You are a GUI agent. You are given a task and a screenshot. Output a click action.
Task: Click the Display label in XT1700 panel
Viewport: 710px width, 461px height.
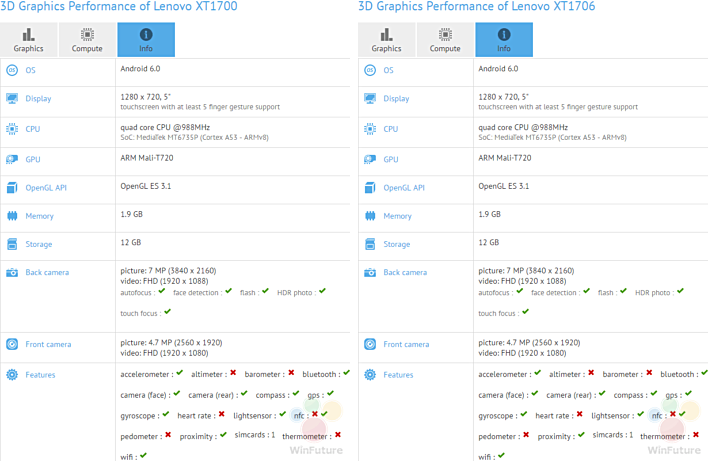pyautogui.click(x=38, y=98)
